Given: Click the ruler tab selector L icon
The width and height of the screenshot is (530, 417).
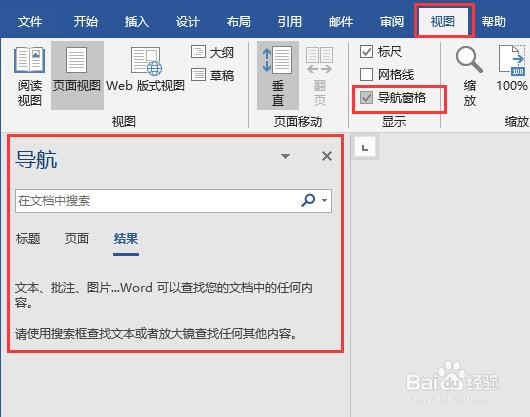Looking at the screenshot, I should point(365,147).
